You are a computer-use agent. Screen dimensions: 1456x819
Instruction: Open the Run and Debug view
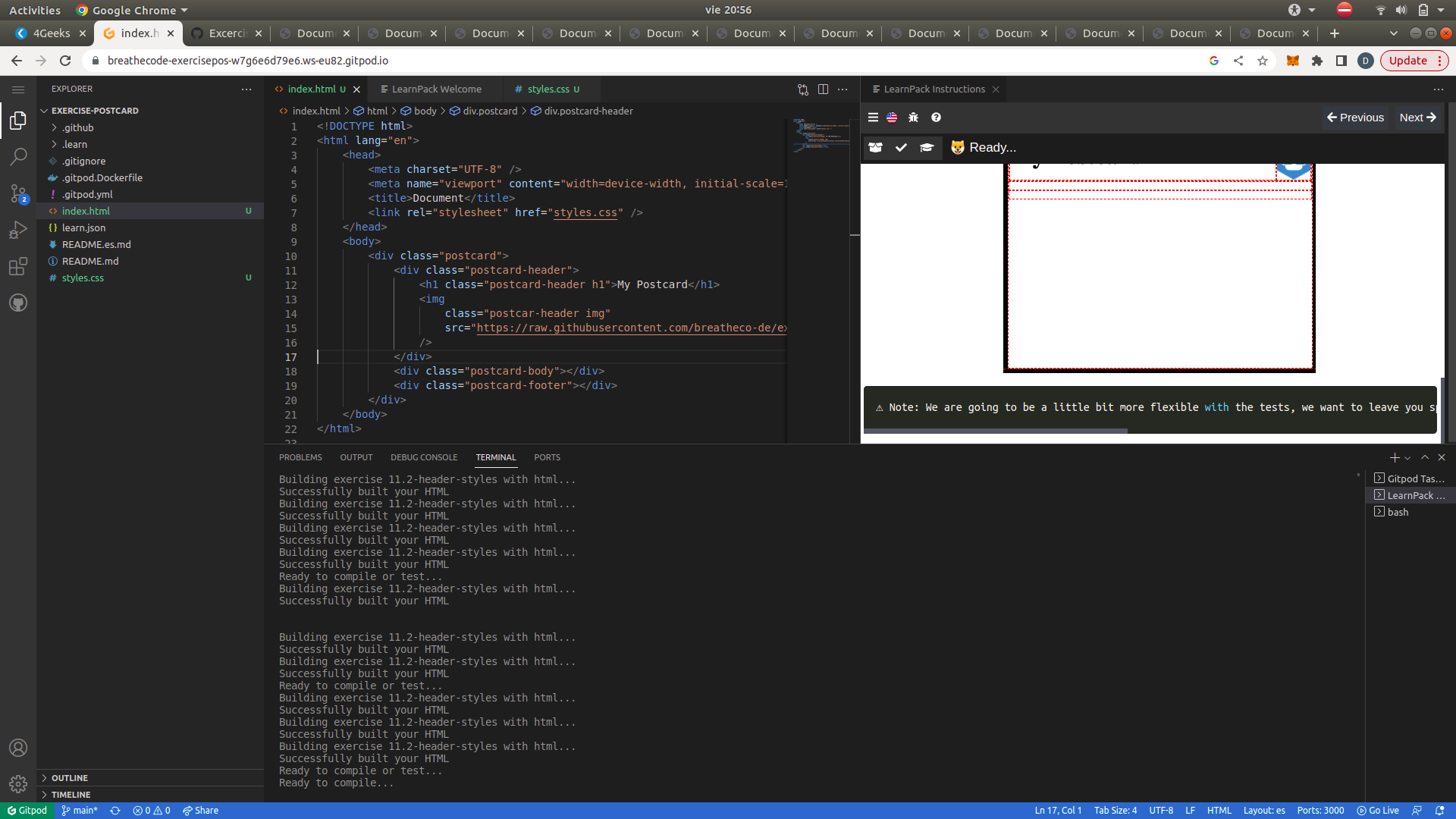pyautogui.click(x=18, y=230)
